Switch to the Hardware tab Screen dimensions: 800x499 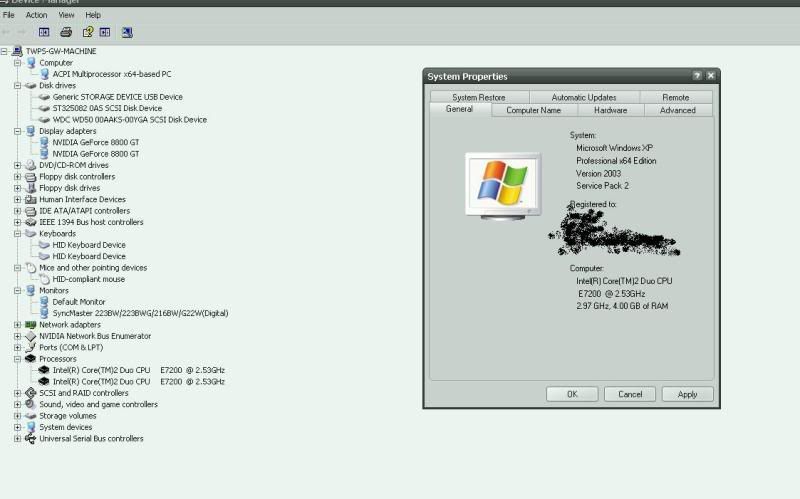point(611,110)
